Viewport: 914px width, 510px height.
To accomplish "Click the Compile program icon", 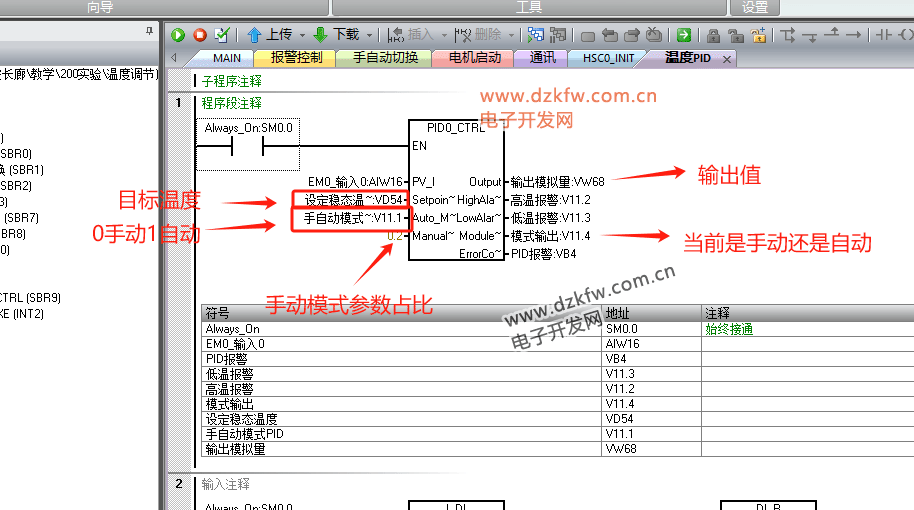I will coord(222,35).
